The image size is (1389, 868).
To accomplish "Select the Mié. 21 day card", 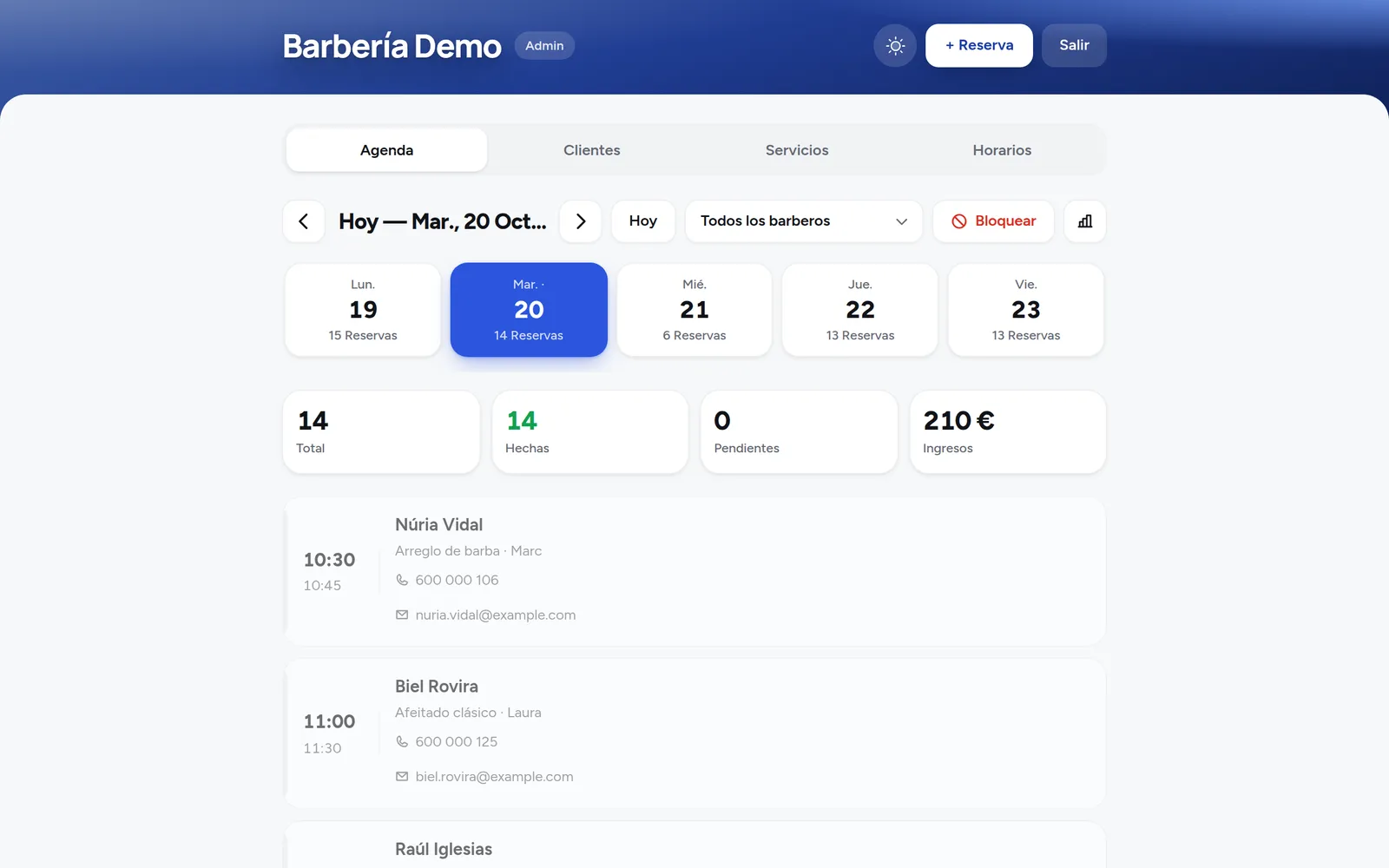I will [x=694, y=310].
